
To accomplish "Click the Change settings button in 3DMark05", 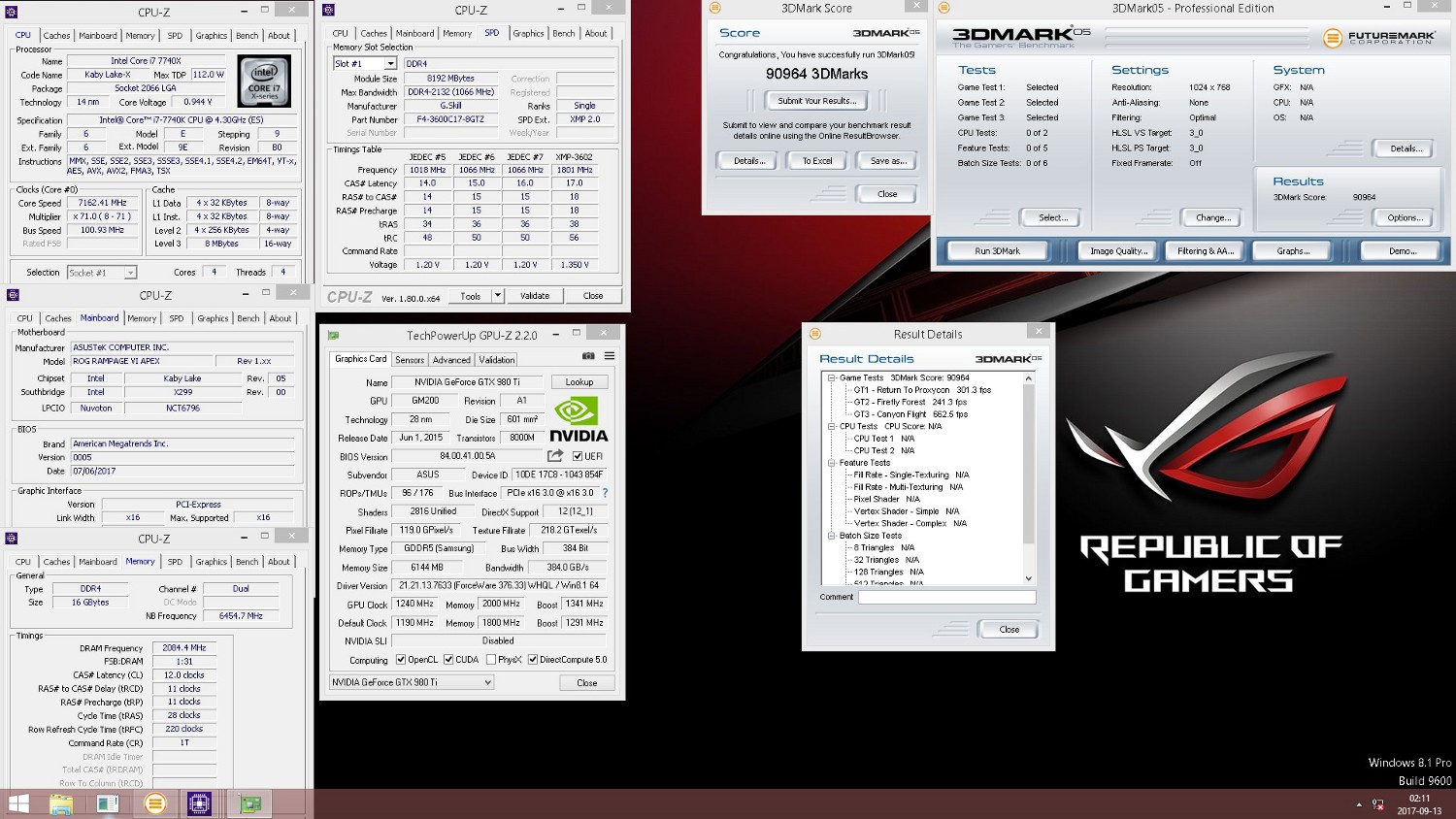I will [x=1212, y=217].
